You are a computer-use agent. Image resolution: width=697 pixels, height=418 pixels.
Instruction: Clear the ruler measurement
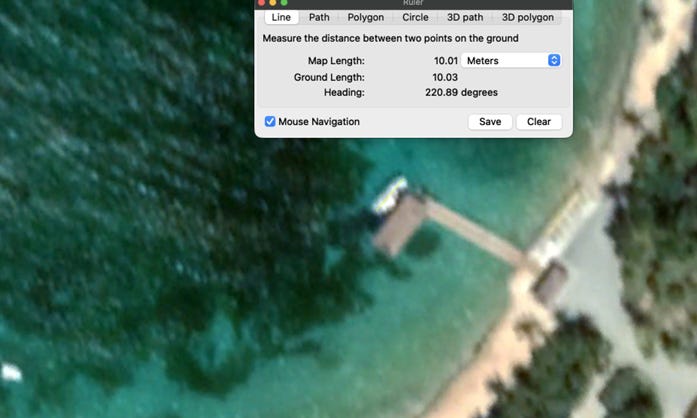(539, 122)
